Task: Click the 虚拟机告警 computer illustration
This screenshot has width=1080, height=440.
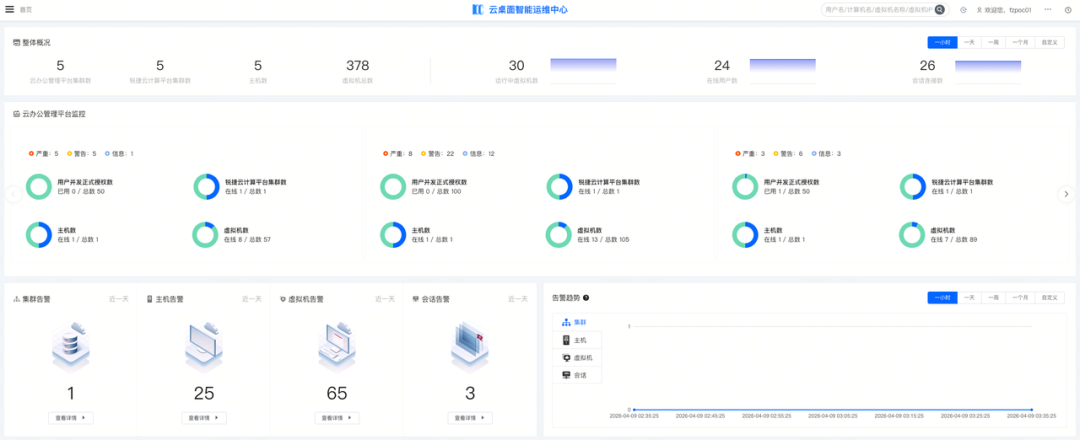Action: point(337,347)
